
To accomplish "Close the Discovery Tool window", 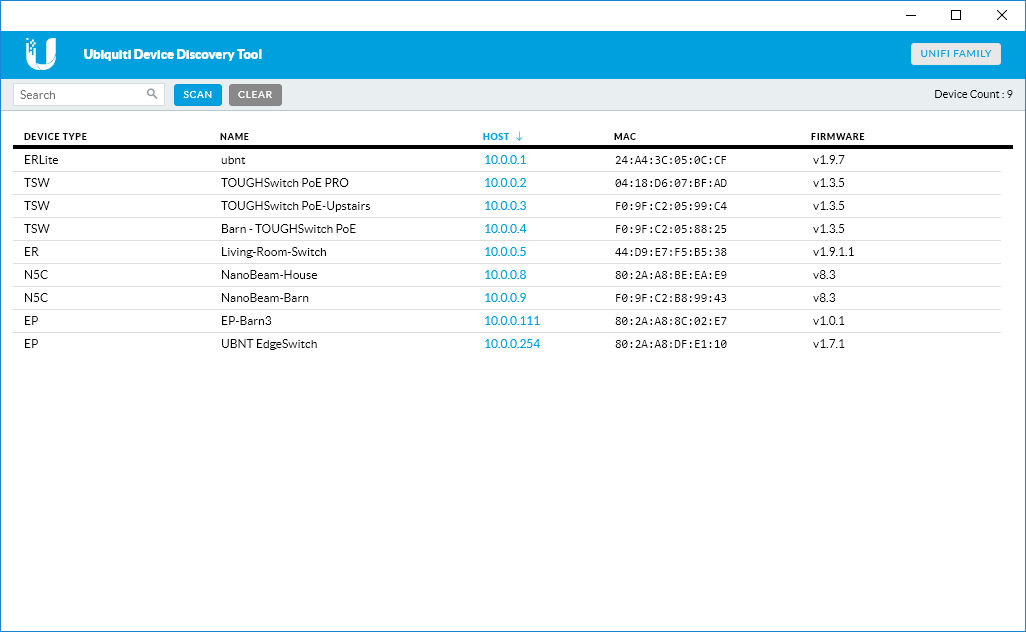I will coord(1002,15).
